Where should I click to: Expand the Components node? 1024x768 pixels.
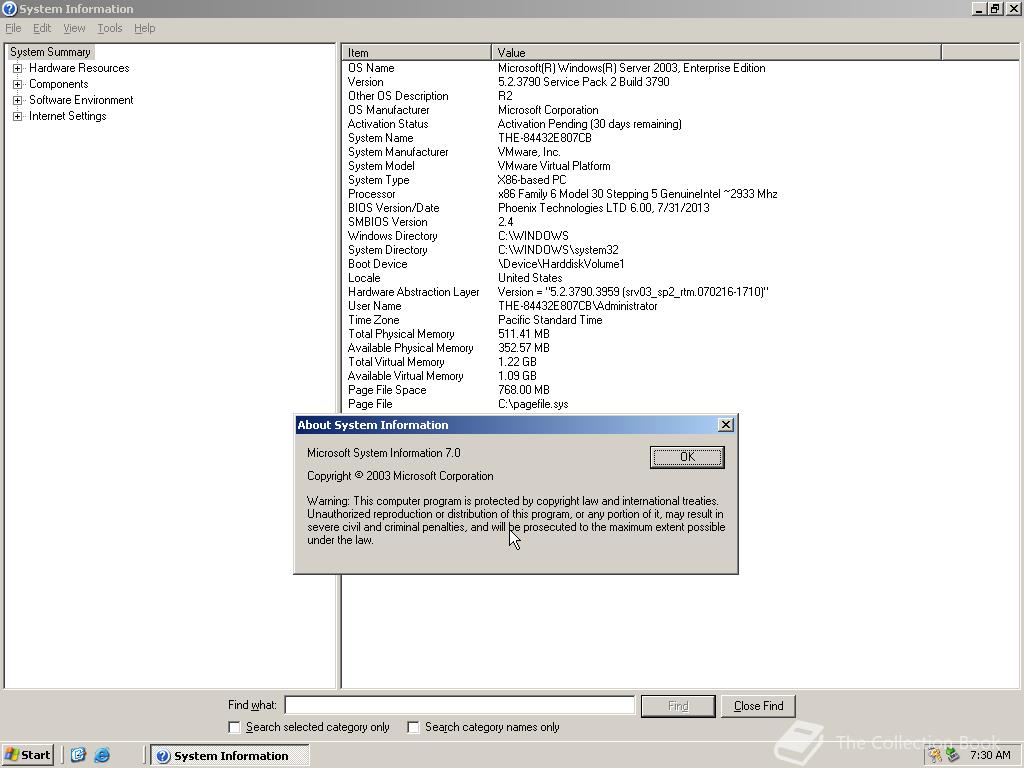point(18,84)
